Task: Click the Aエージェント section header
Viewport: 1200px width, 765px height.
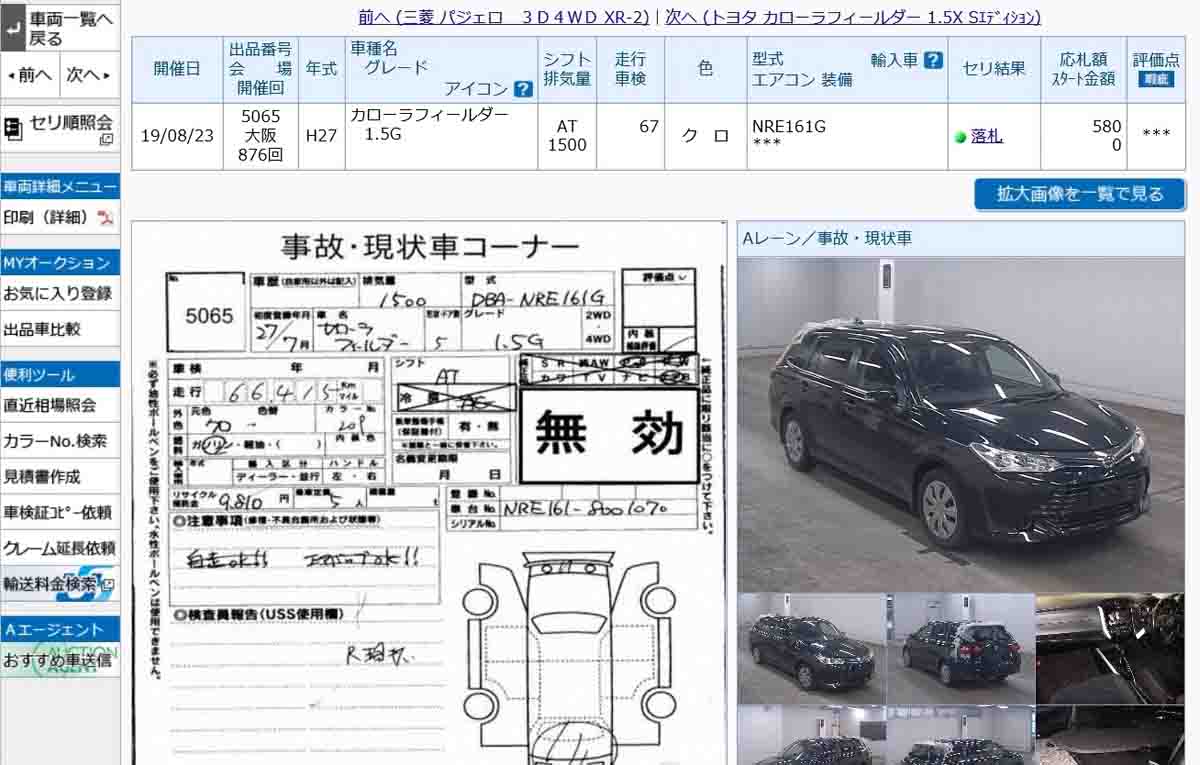Action: pos(60,629)
